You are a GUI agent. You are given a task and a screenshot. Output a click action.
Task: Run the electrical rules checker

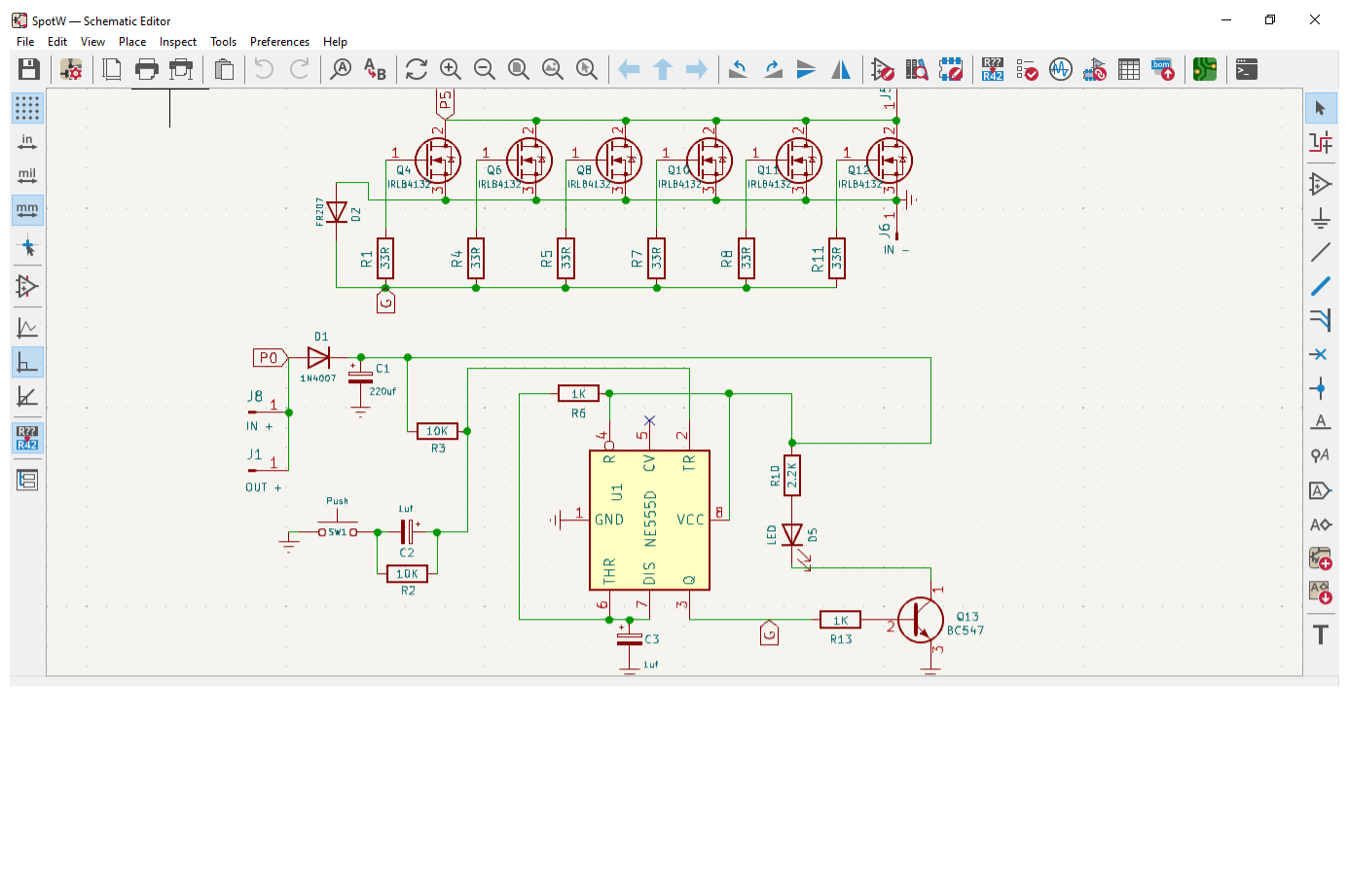click(x=1027, y=69)
